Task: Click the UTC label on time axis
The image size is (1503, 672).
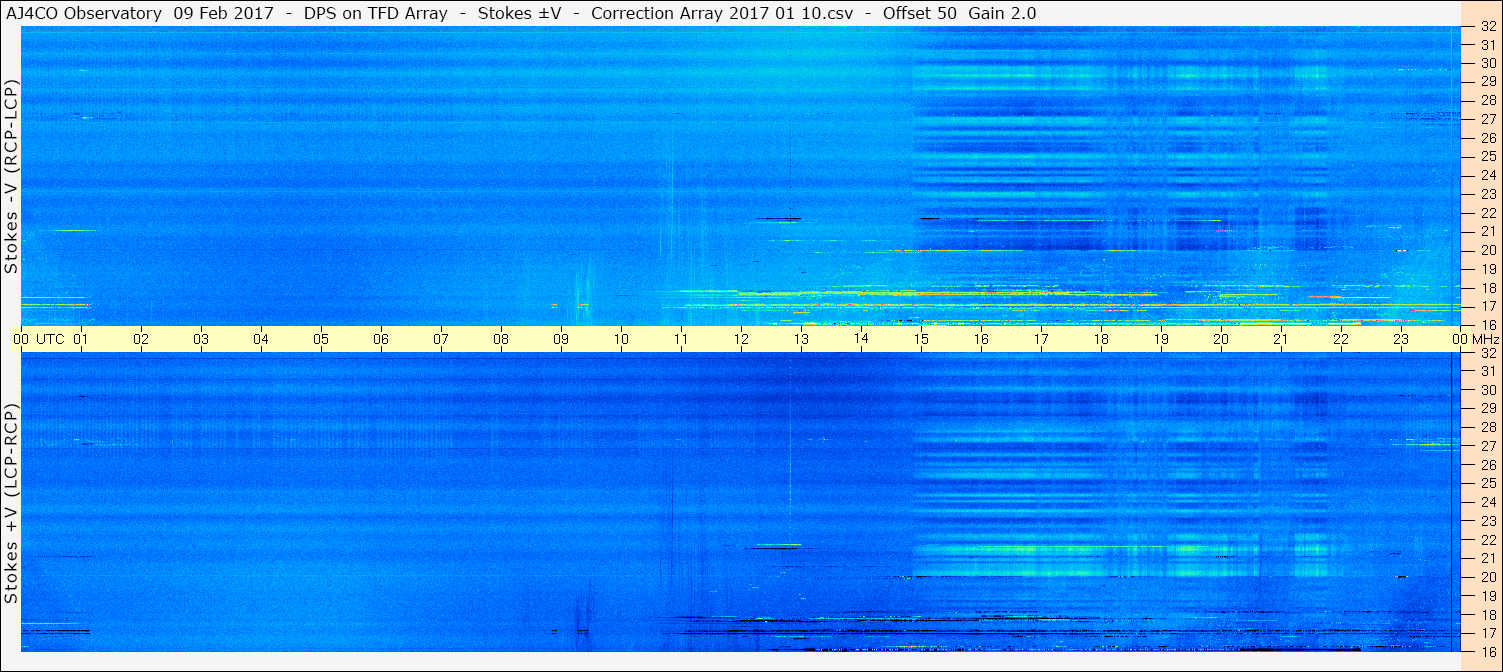Action: coord(50,339)
